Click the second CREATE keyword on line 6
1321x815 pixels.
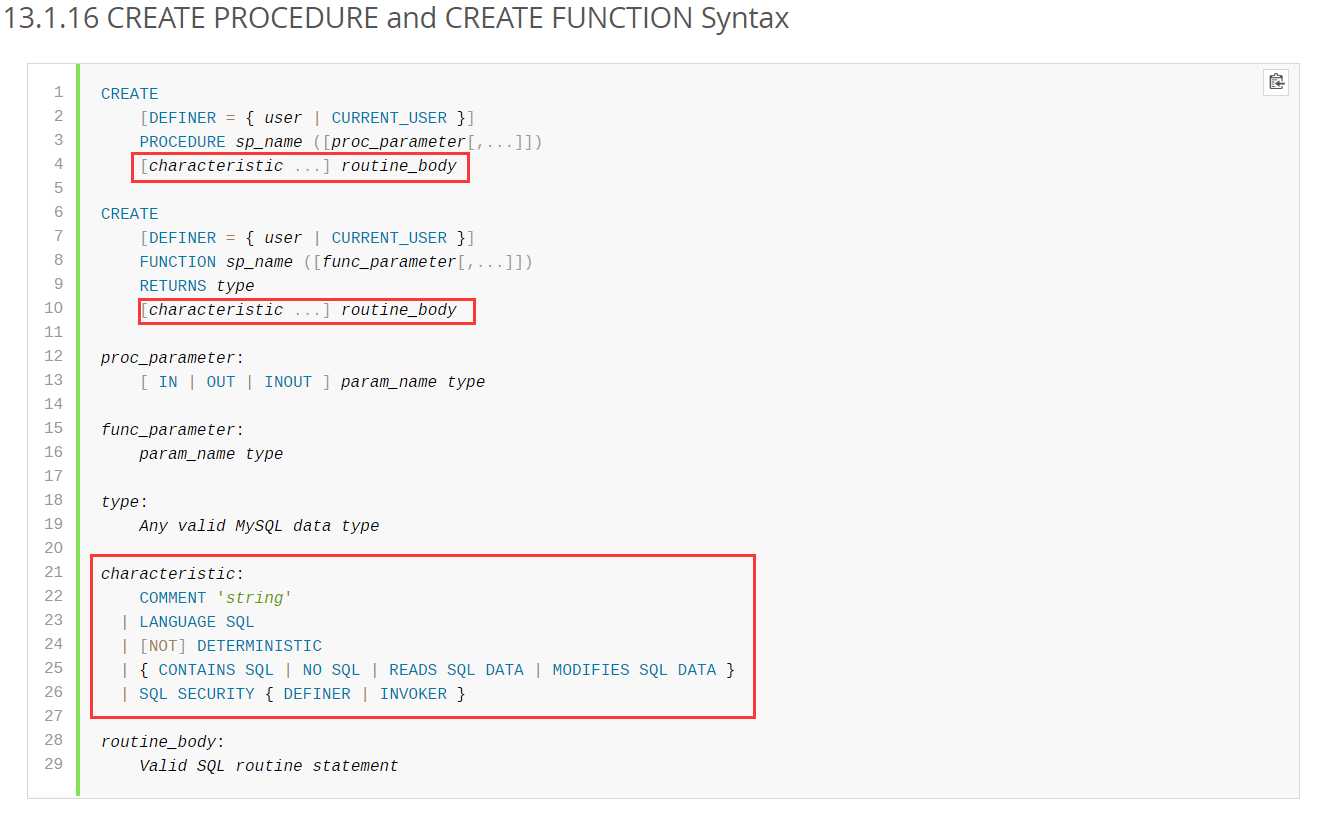(130, 214)
